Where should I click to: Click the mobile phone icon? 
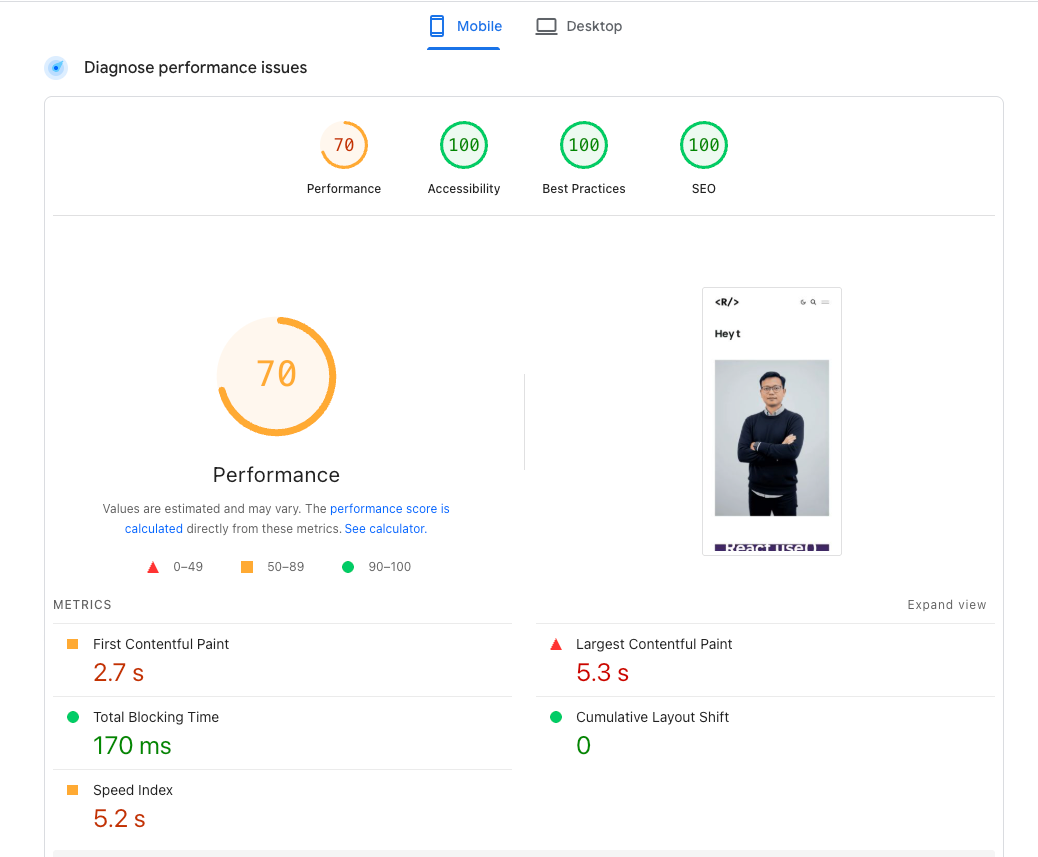437,26
